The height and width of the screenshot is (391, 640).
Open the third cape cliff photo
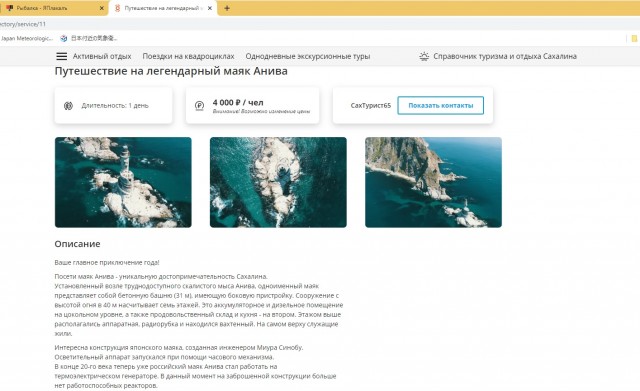click(433, 182)
